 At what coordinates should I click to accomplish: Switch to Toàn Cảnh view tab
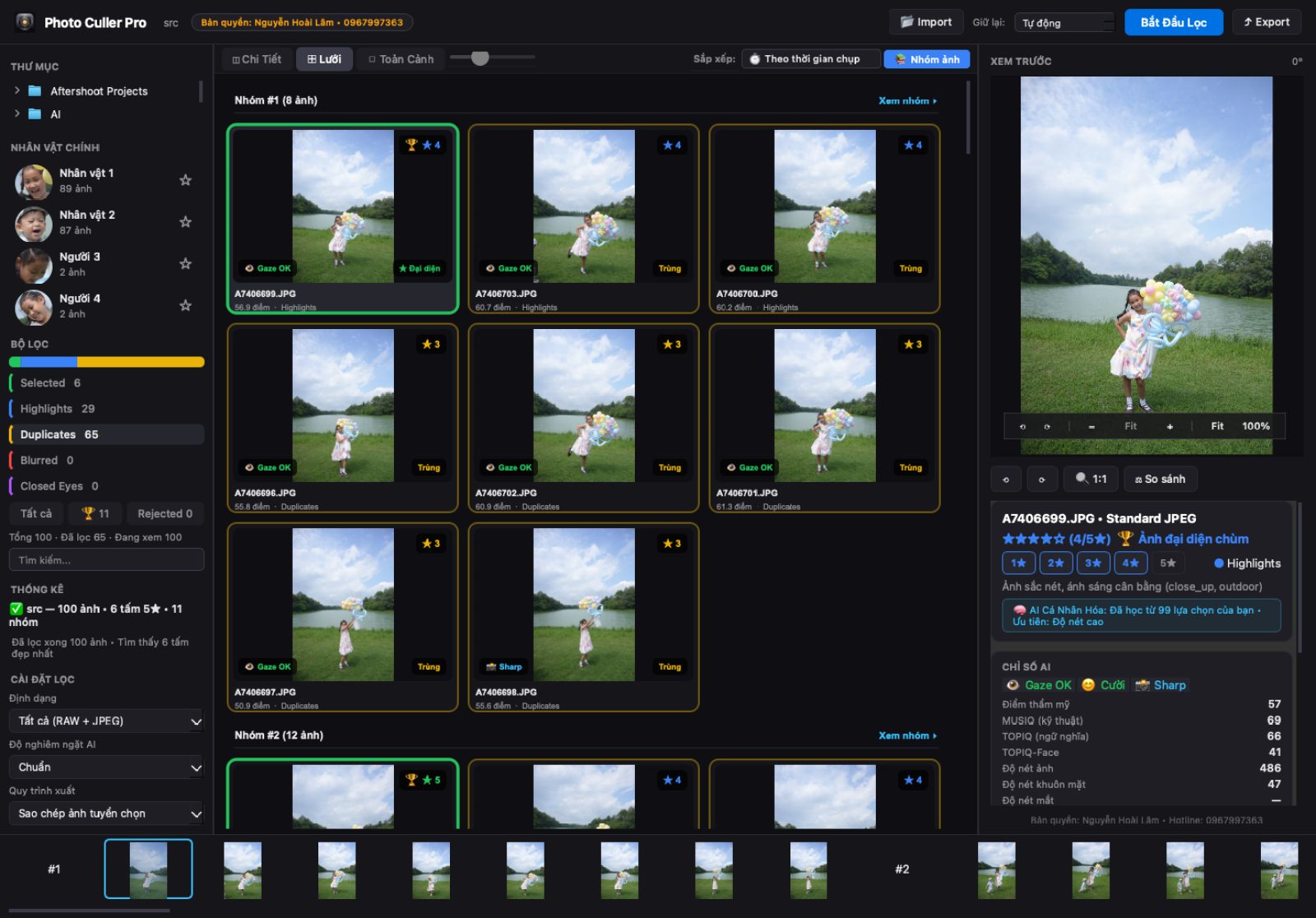pyautogui.click(x=401, y=59)
